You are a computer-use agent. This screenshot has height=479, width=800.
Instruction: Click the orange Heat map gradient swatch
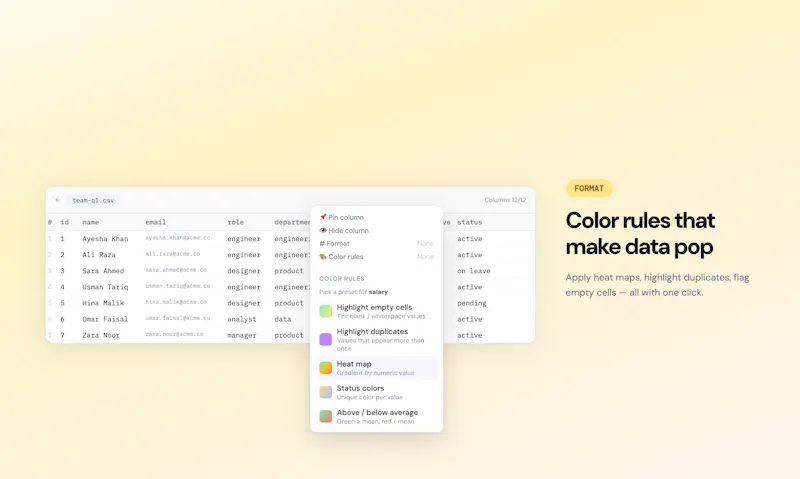[326, 368]
